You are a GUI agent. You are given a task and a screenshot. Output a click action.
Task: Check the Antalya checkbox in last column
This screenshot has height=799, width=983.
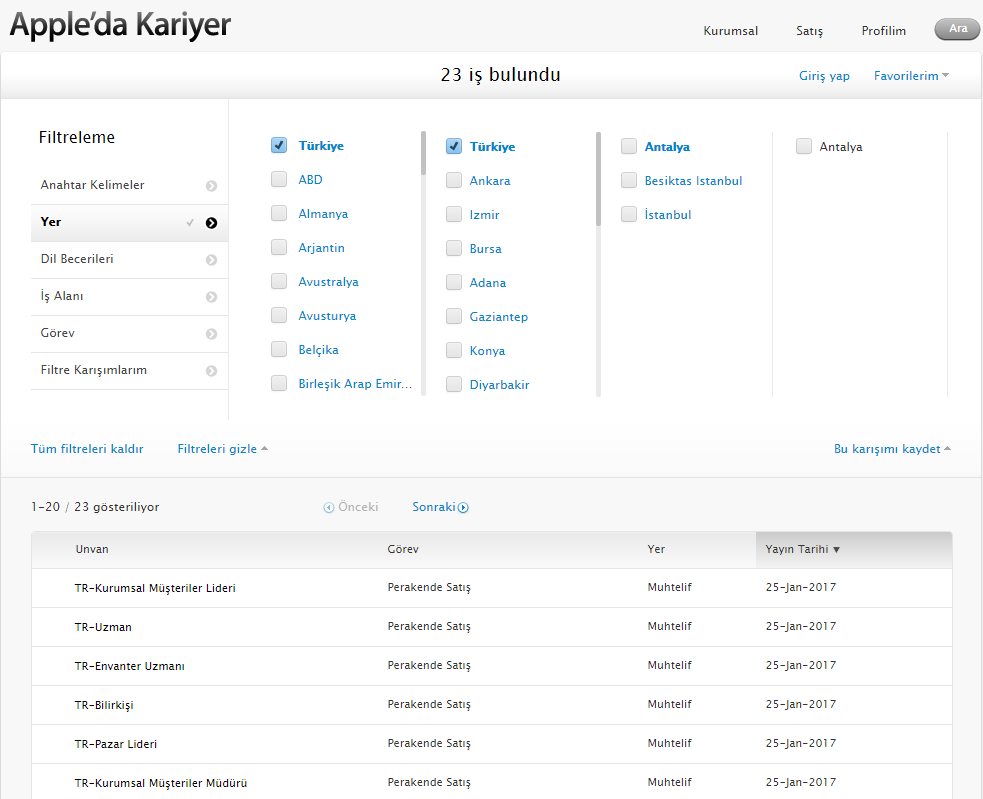pos(804,146)
